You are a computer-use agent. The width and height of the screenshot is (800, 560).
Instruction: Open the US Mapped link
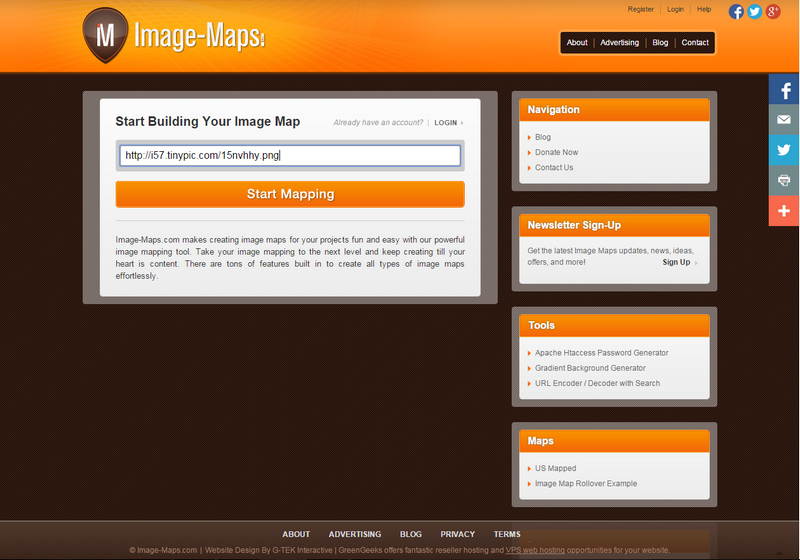556,468
